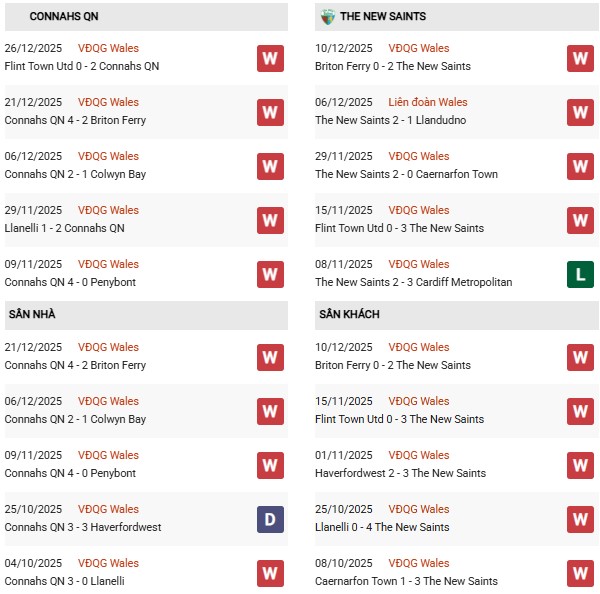Click the W badge for Caernarfon Town 1 - 3 The New Saints
Image resolution: width=600 pixels, height=594 pixels.
581,573
